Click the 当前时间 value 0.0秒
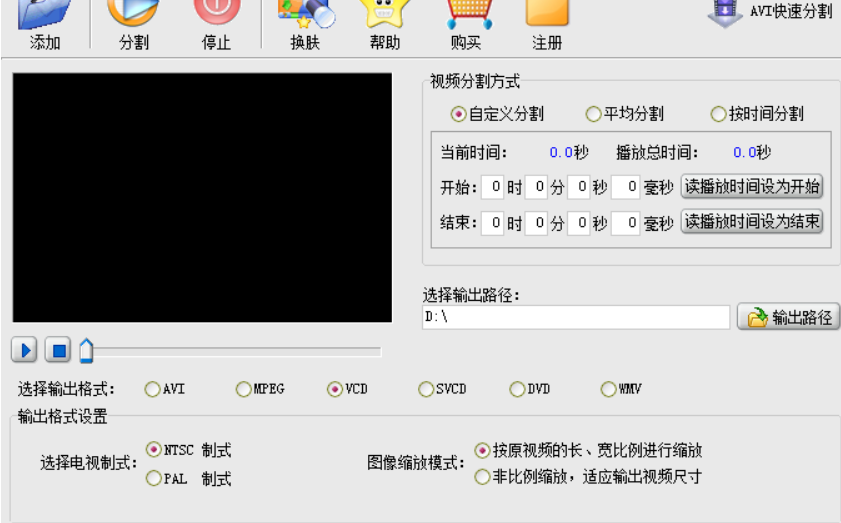The width and height of the screenshot is (841, 523). (569, 153)
